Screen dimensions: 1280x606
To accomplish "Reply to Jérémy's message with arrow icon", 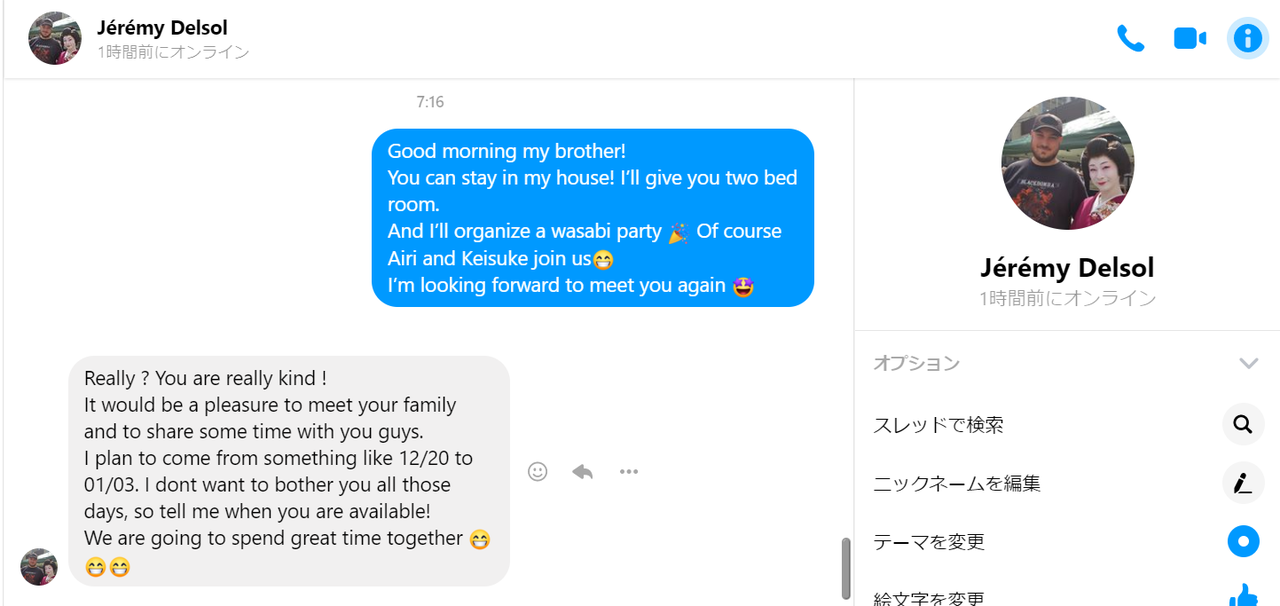I will 583,472.
